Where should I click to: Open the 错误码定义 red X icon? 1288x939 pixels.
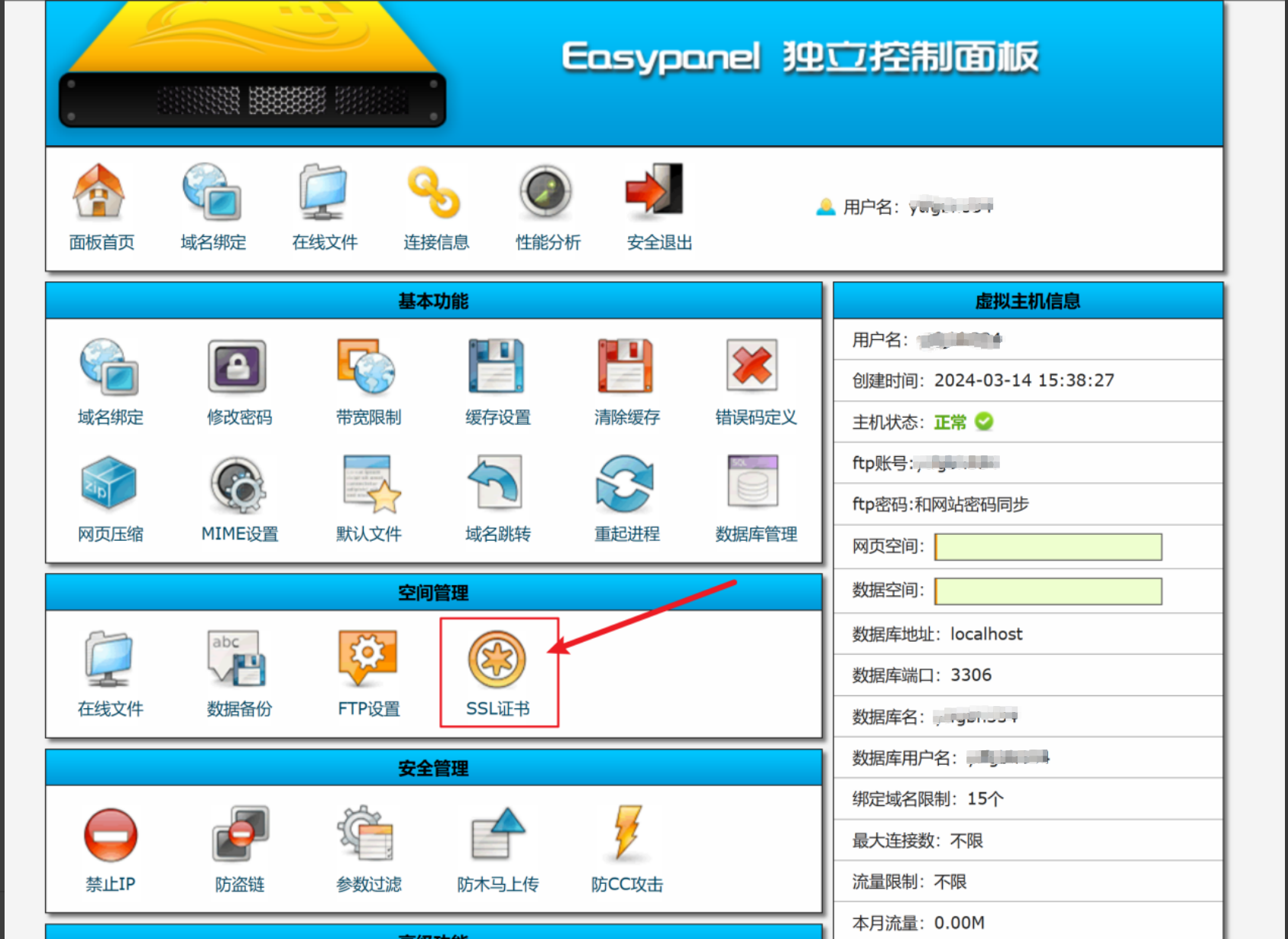pos(752,365)
